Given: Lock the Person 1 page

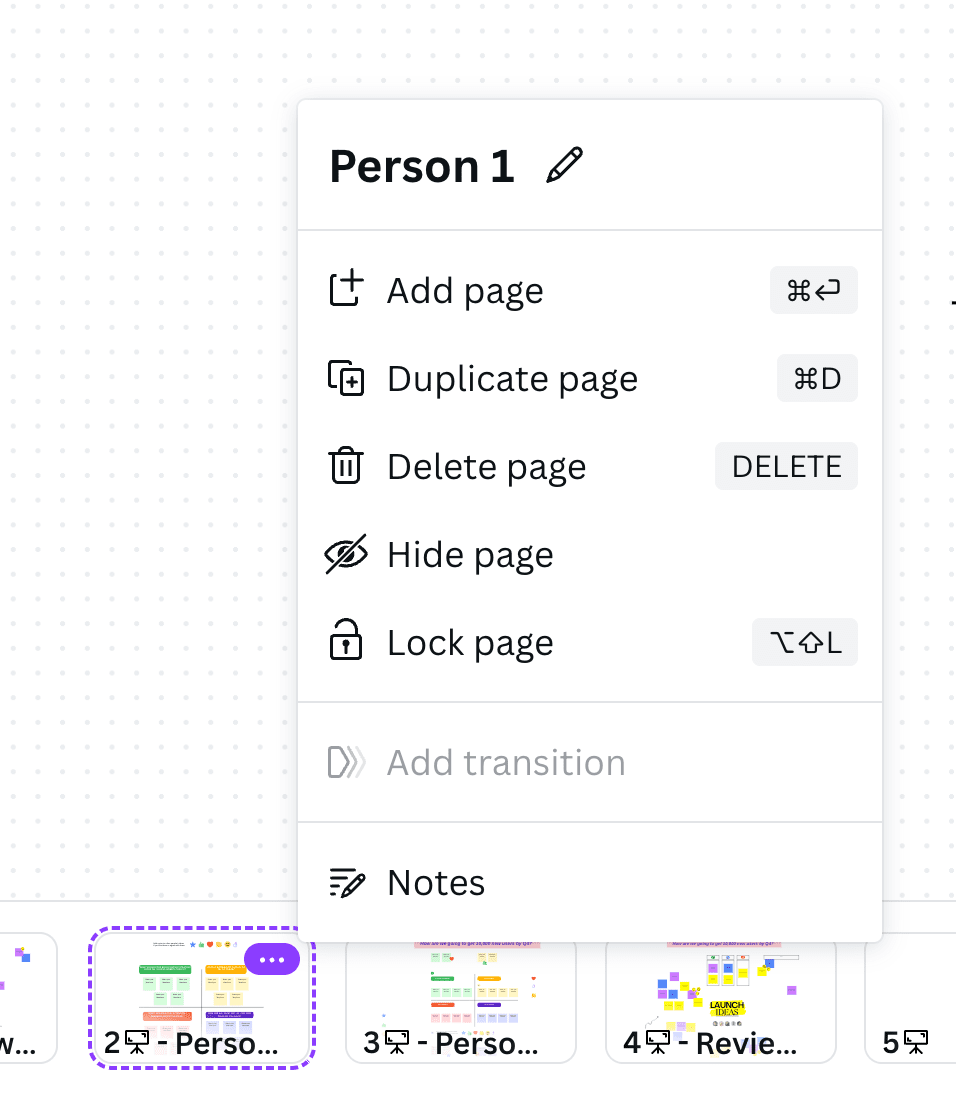Looking at the screenshot, I should coord(470,642).
